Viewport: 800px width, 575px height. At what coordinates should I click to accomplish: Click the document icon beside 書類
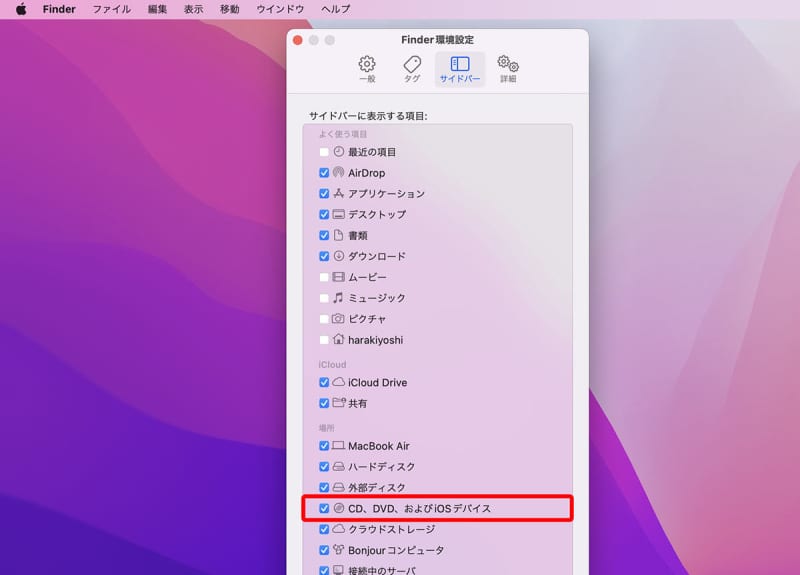338,235
